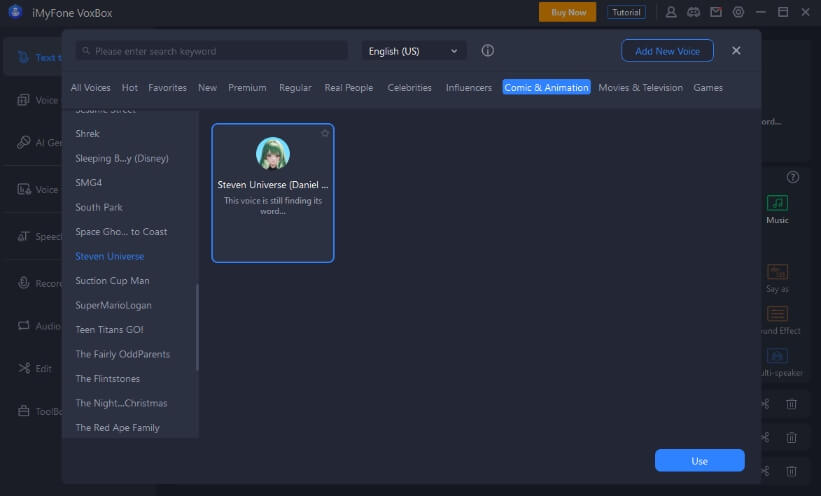
Task: Open the user account icon
Action: pyautogui.click(x=671, y=12)
